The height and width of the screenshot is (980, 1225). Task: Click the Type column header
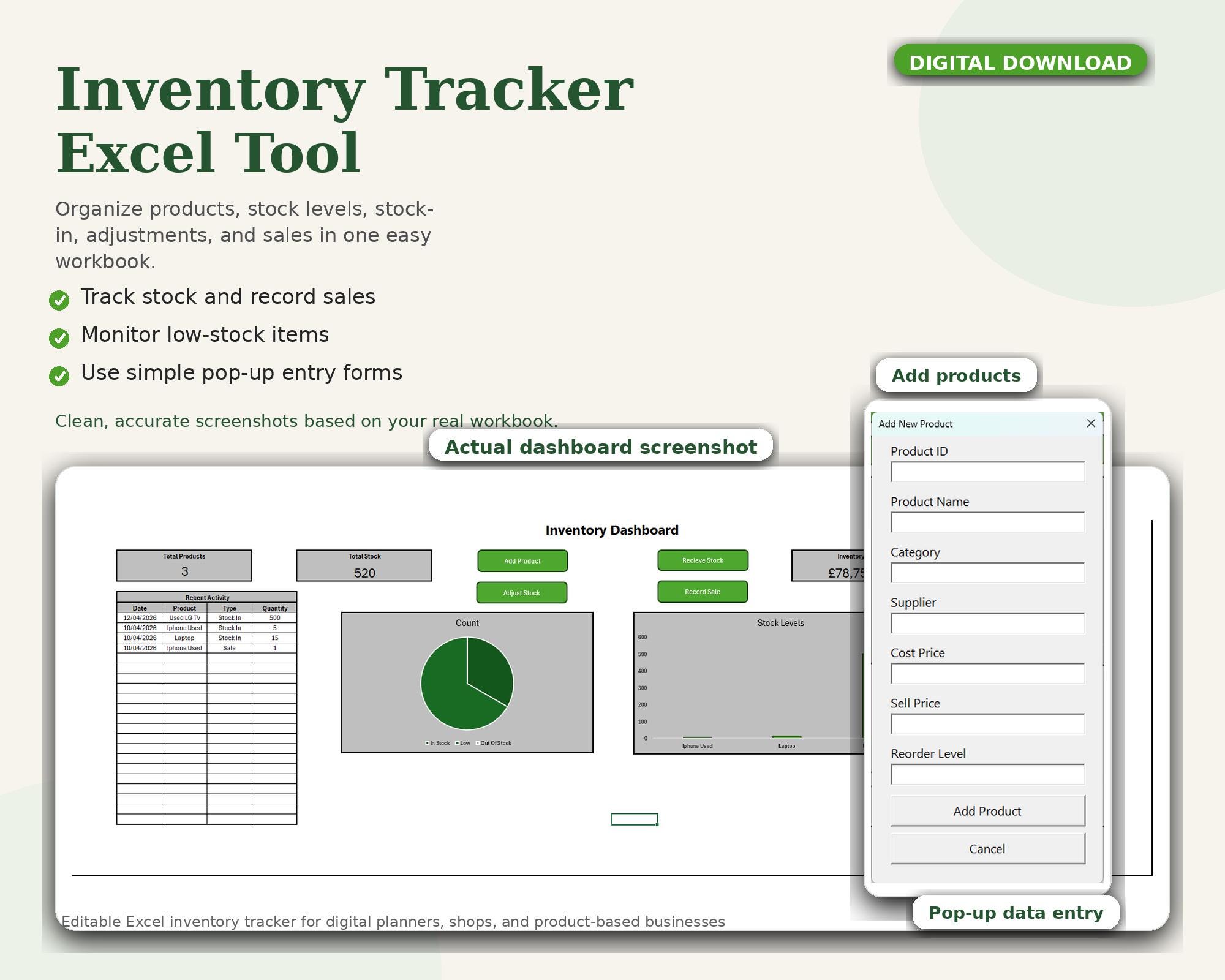[x=230, y=608]
